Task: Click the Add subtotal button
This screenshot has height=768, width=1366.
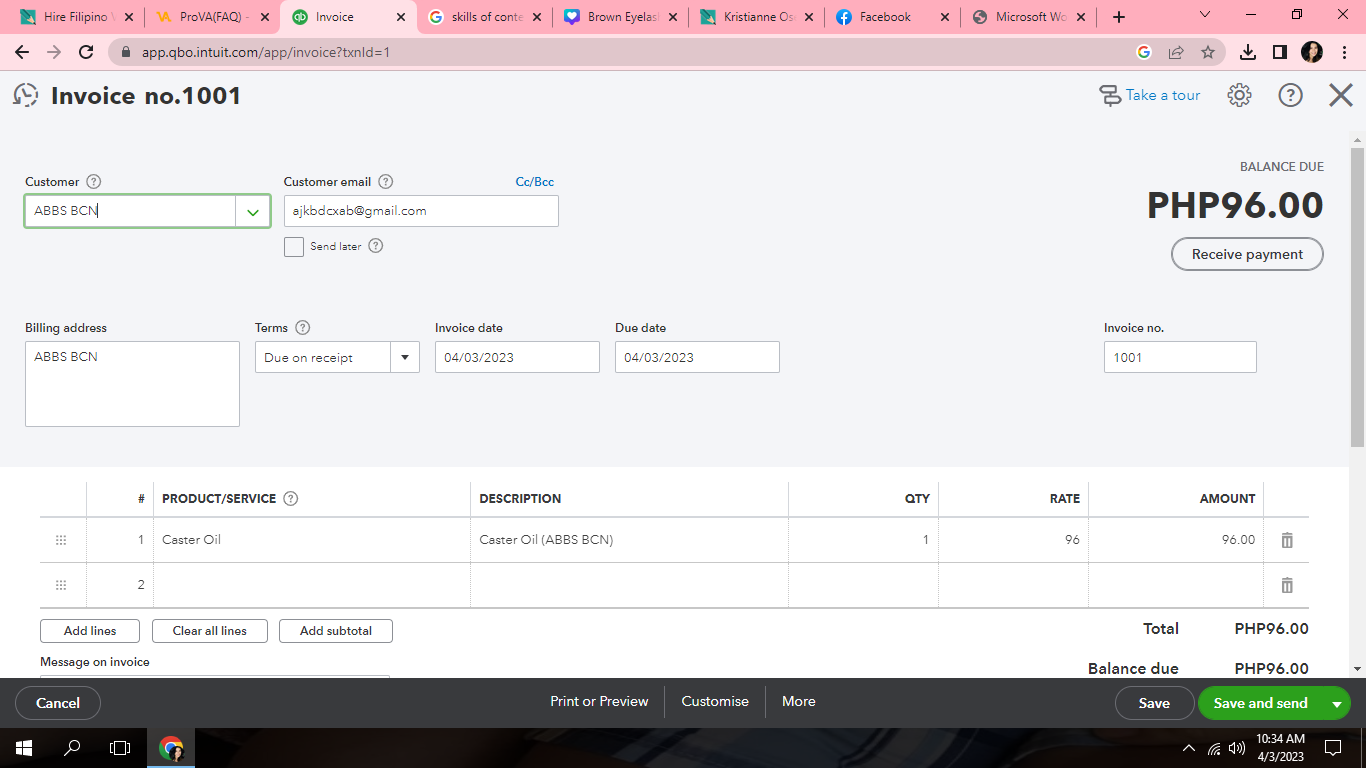Action: [x=336, y=631]
